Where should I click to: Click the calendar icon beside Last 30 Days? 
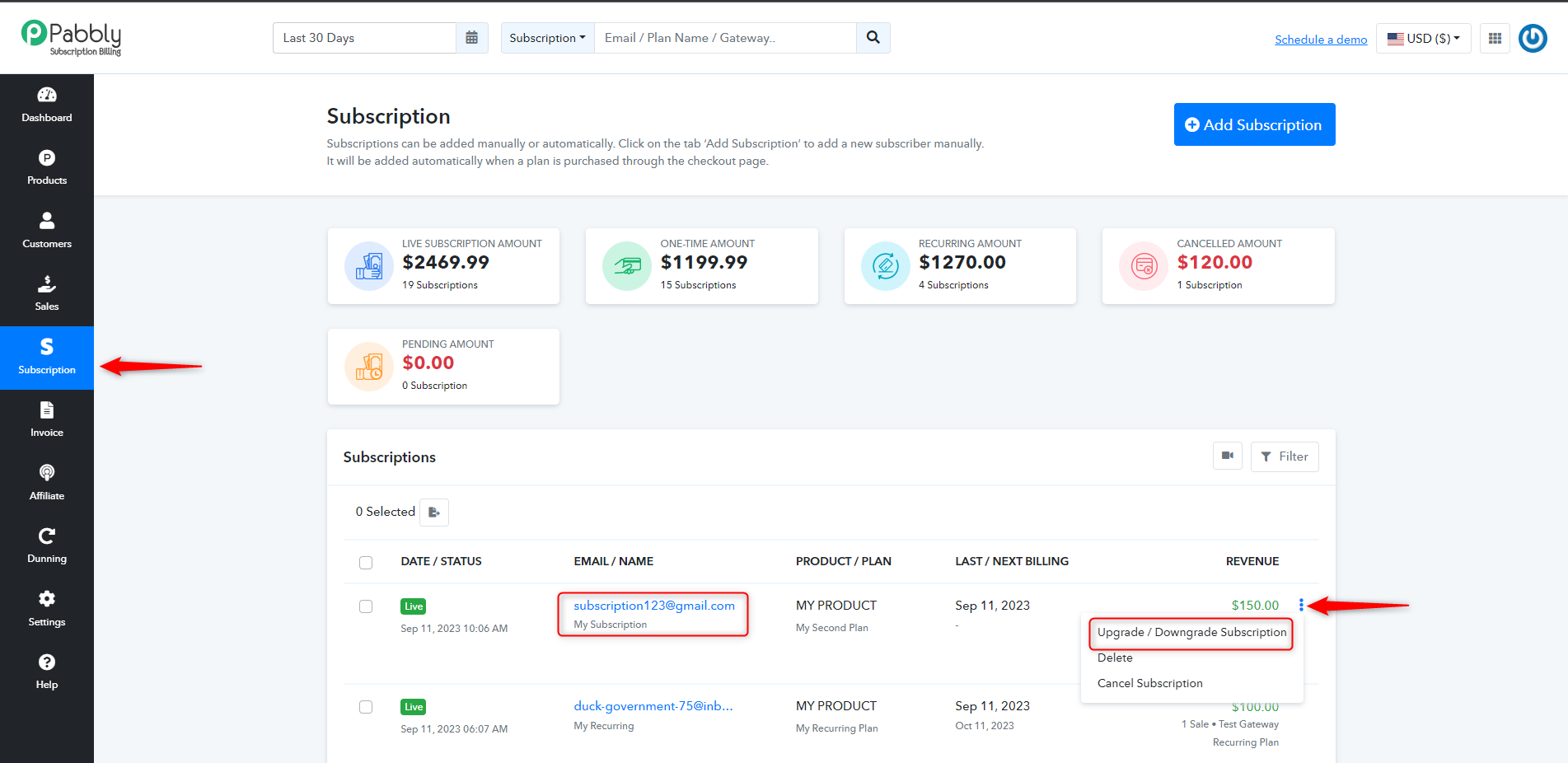[471, 38]
